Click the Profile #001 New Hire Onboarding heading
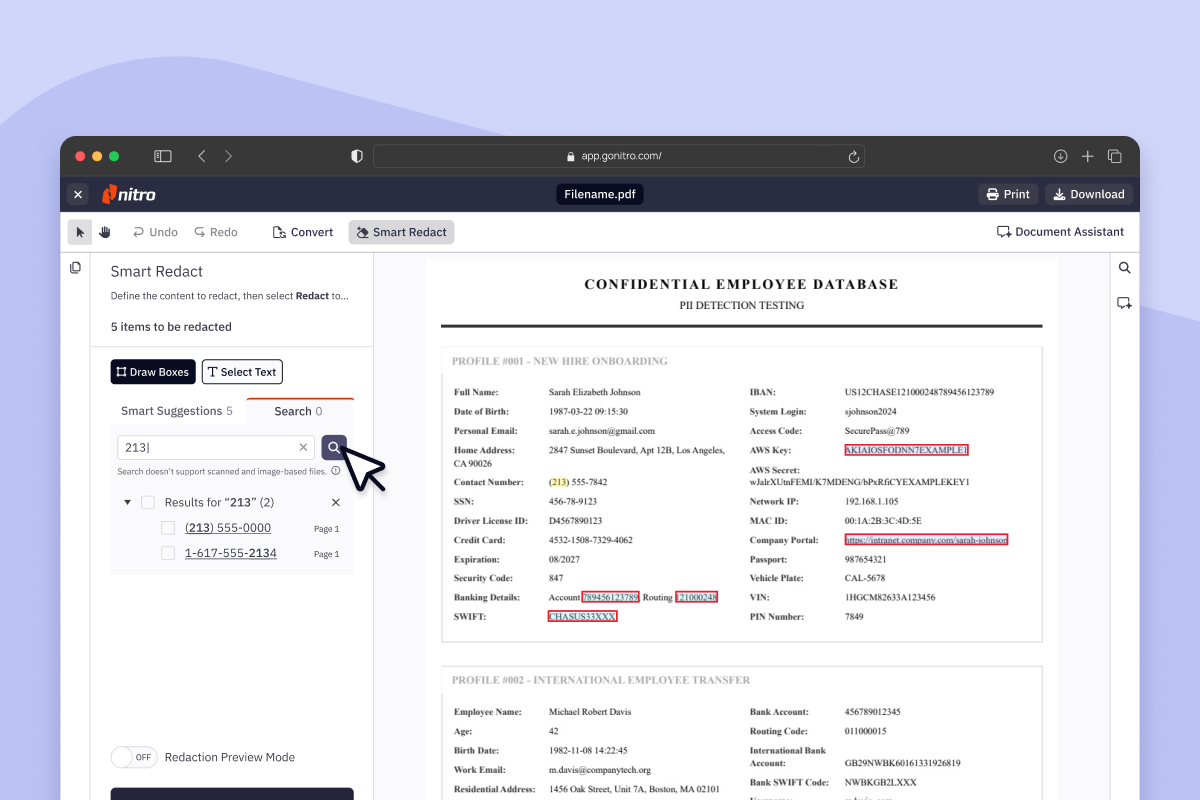Image resolution: width=1200 pixels, height=800 pixels. coord(560,361)
